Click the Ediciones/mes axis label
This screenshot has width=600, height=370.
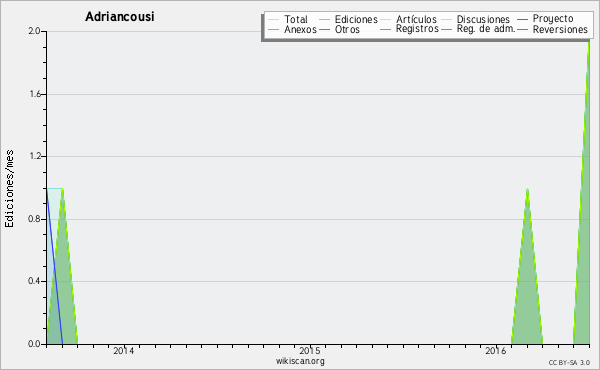(x=9, y=189)
